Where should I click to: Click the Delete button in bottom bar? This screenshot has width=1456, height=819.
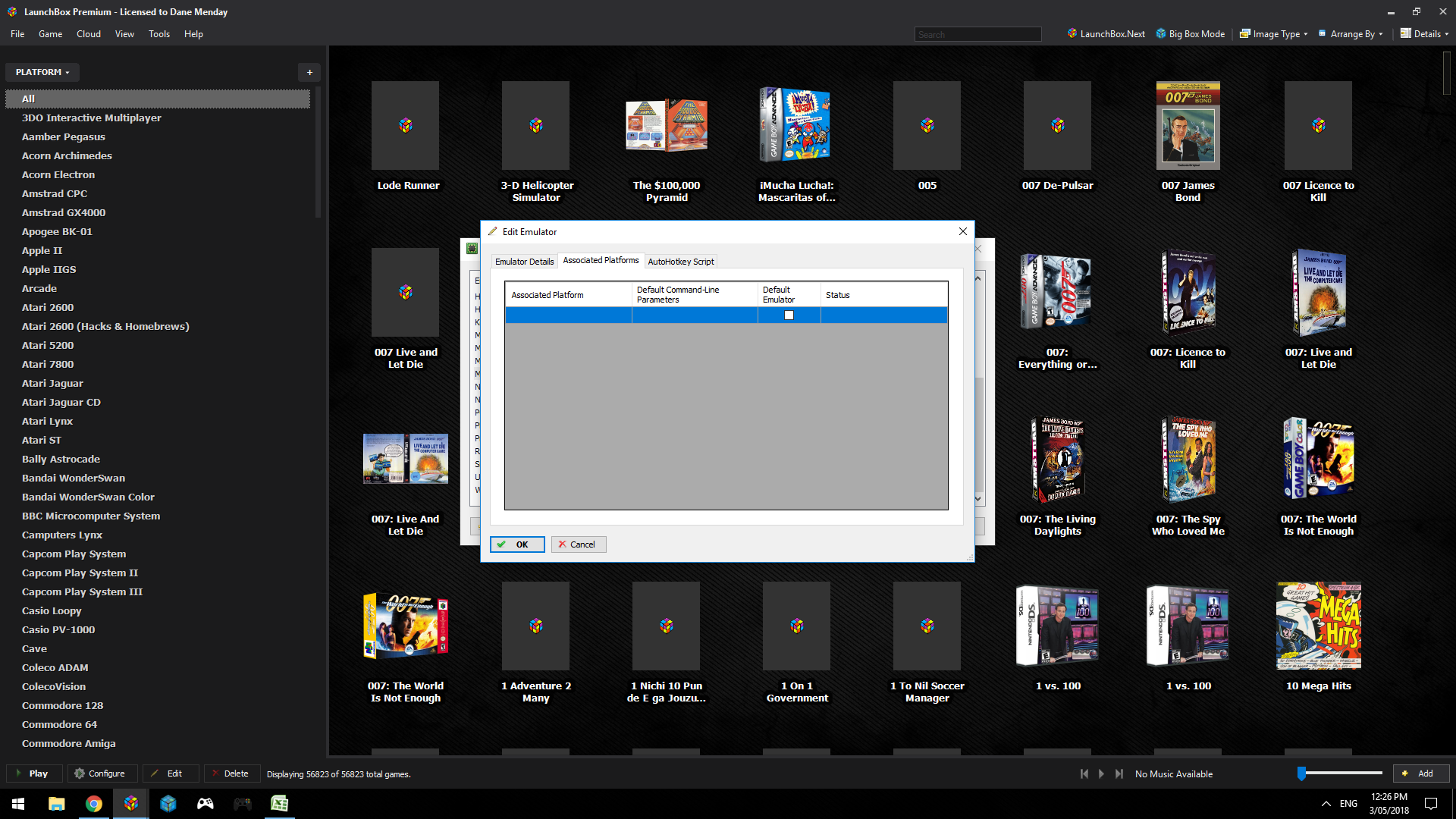(231, 773)
